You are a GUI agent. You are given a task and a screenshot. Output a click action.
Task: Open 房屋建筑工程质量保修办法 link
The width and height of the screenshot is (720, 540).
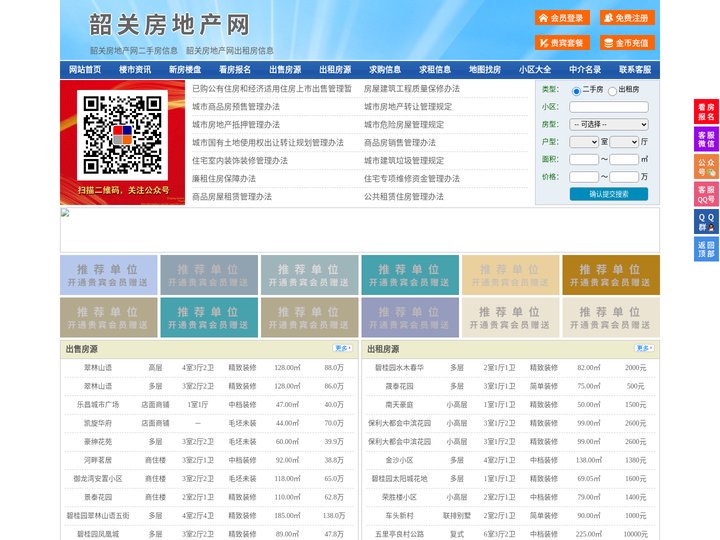click(x=412, y=89)
